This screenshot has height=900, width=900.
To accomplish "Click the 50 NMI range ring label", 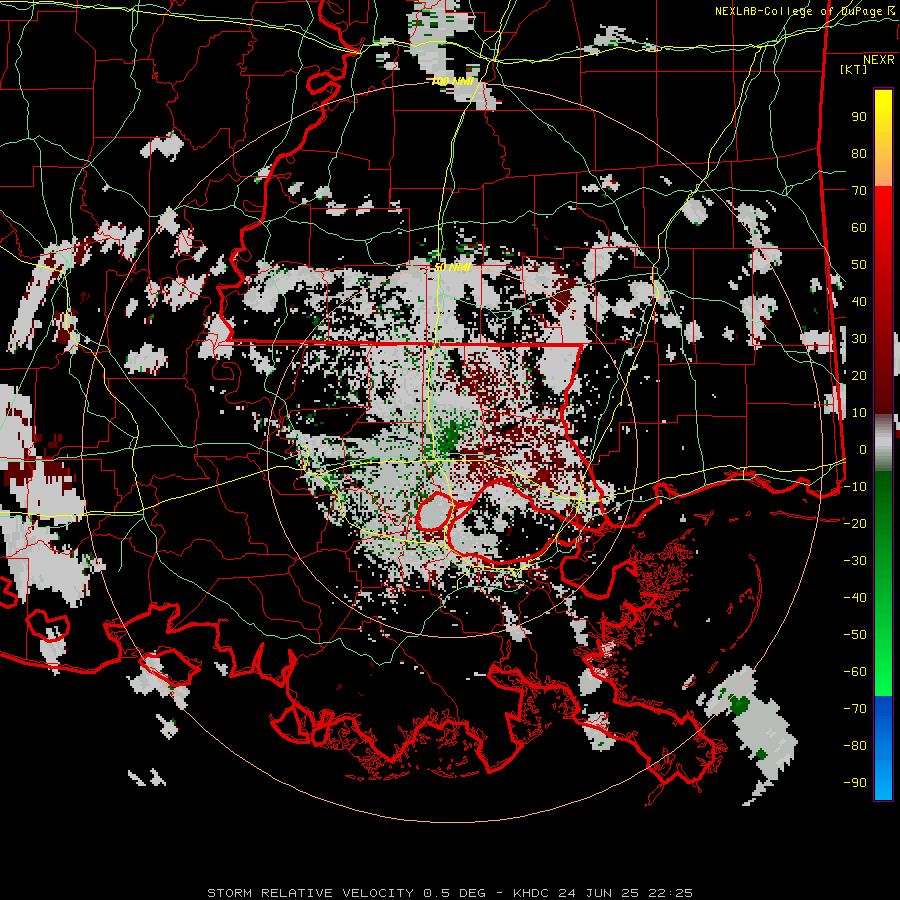I will pos(452,267).
